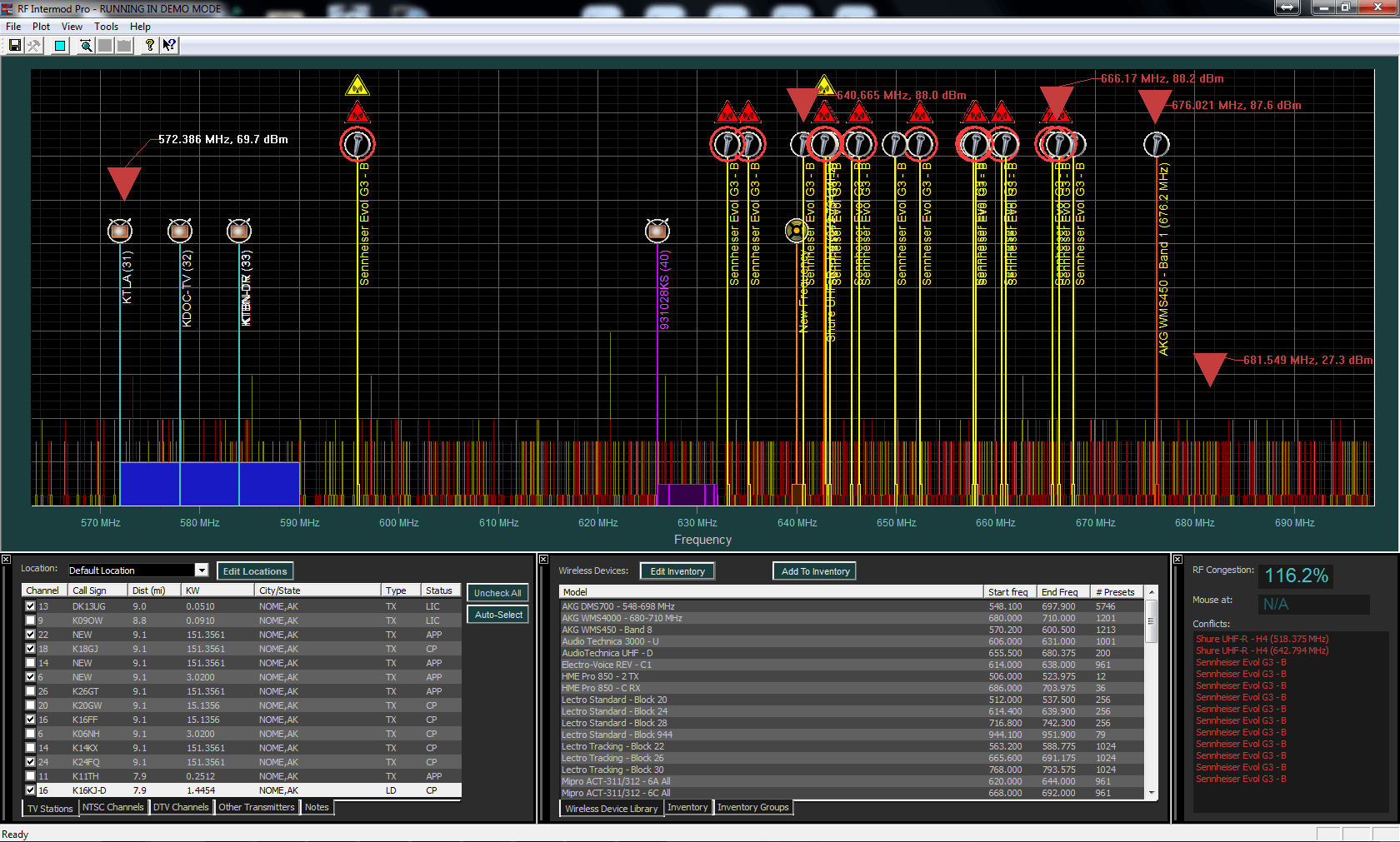Click the KDOC-TV (32) TV station icon
1400x842 pixels.
(x=180, y=231)
